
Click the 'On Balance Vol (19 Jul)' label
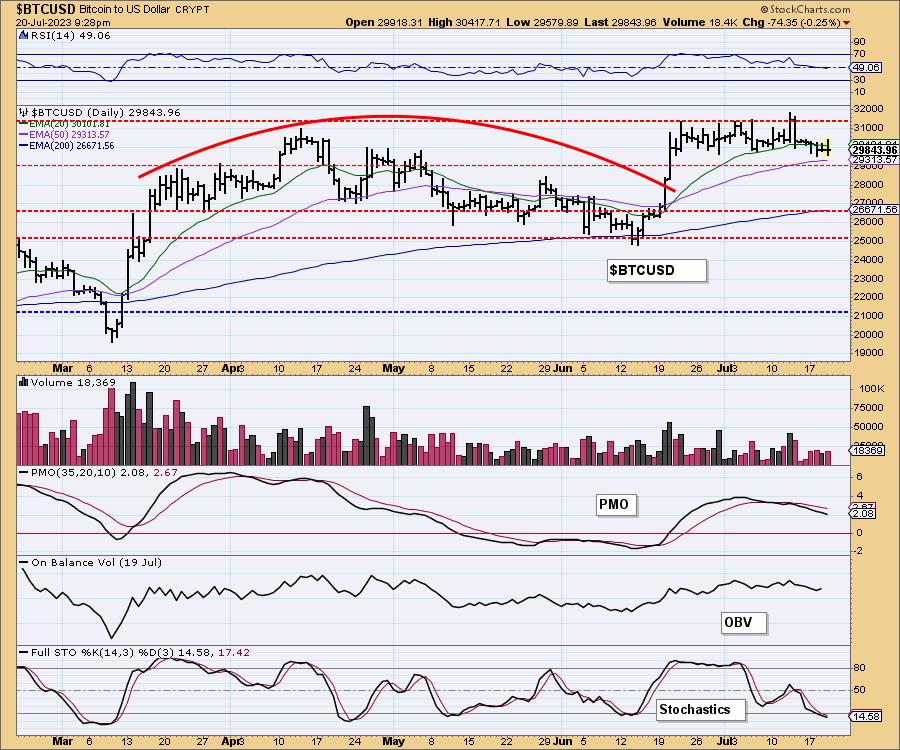pos(96,562)
